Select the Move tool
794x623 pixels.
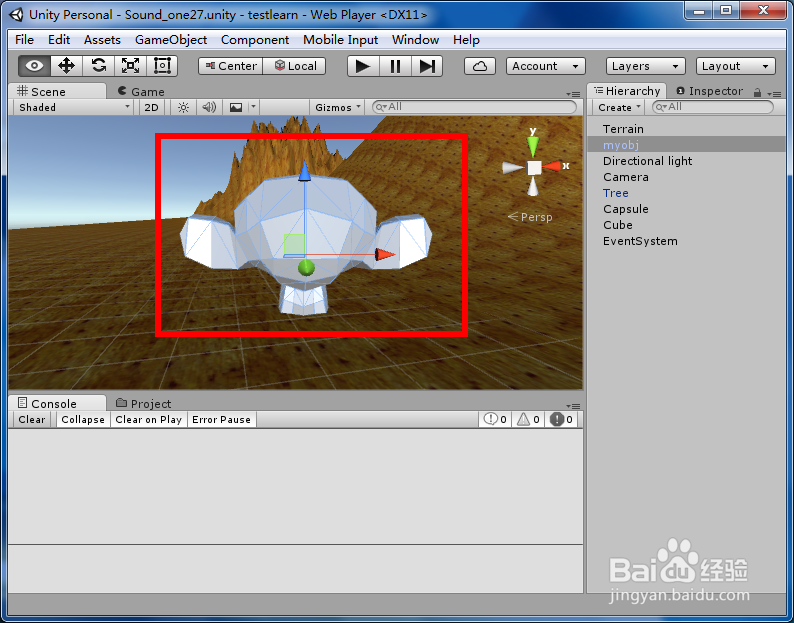point(66,66)
